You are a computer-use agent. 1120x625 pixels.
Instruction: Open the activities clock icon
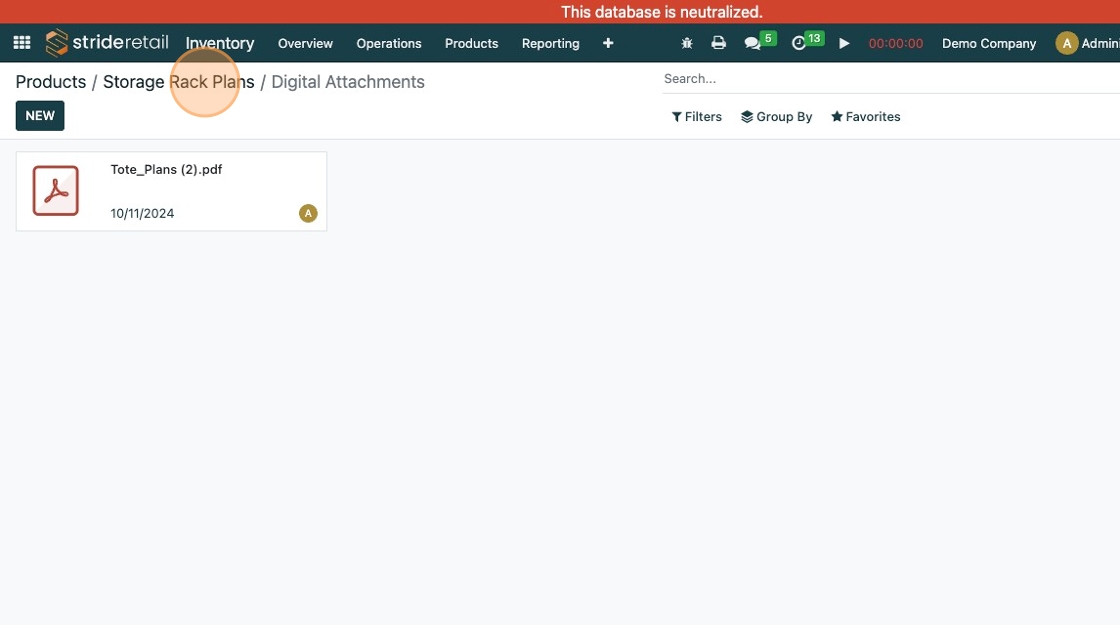pos(799,44)
